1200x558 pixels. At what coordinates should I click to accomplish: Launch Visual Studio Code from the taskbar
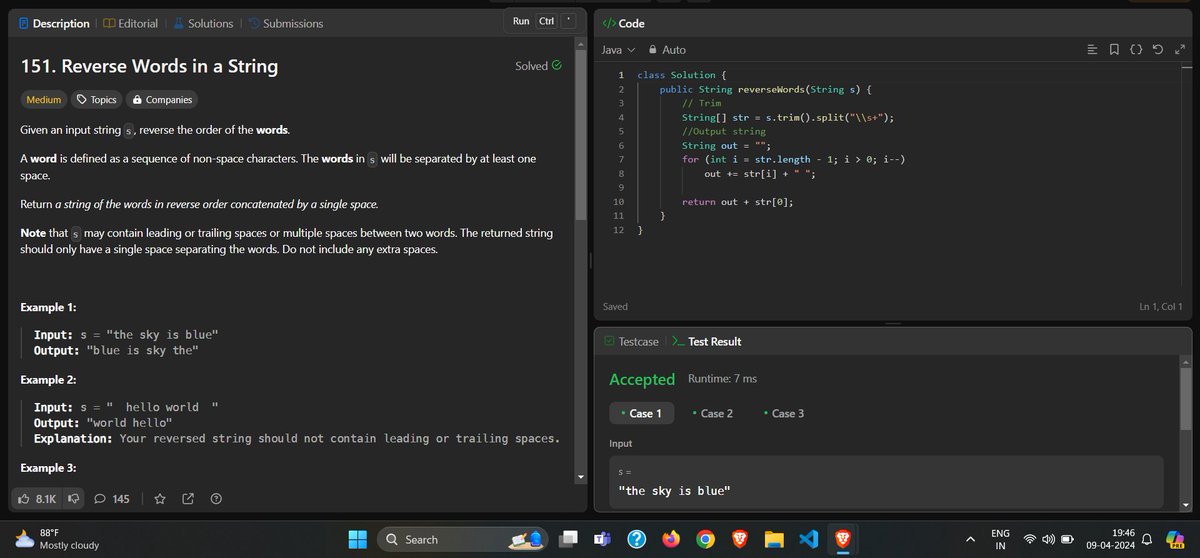[808, 539]
